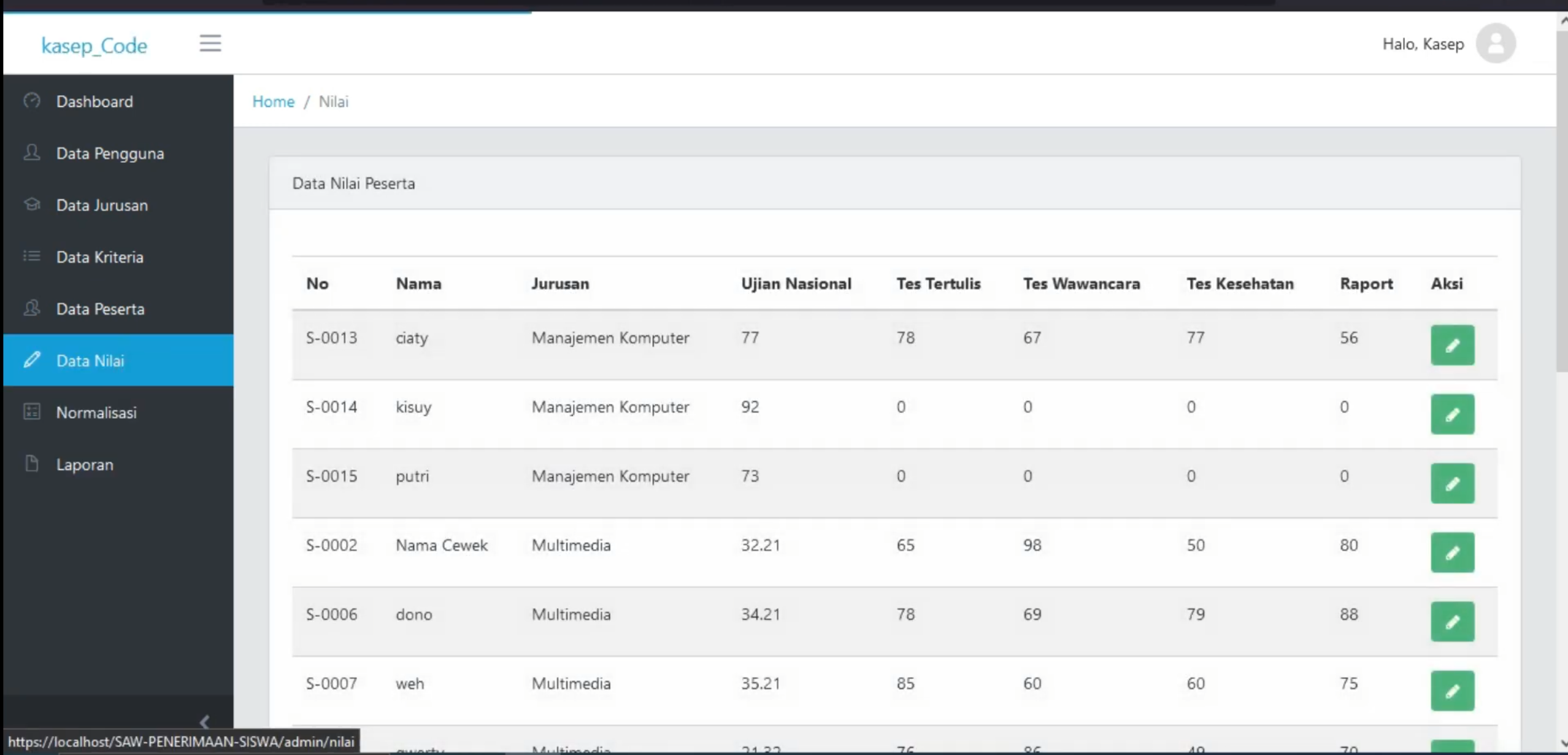The image size is (1568, 755).
Task: Click the Laporan document icon
Action: (32, 463)
